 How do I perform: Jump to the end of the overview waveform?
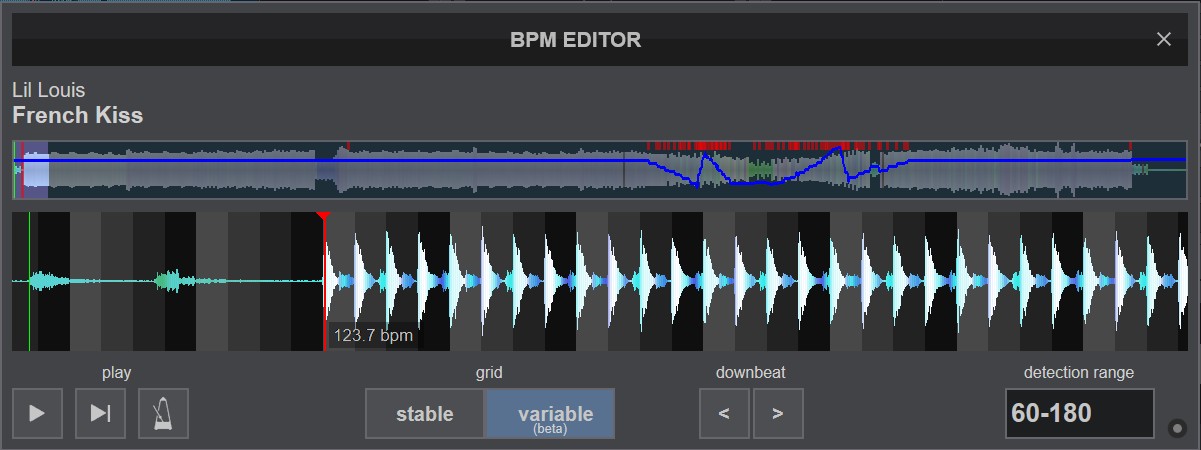(x=1180, y=170)
